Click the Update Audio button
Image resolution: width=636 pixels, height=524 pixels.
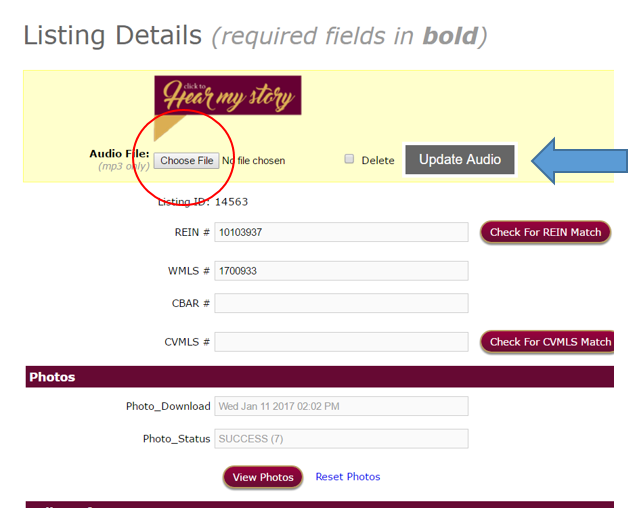coord(460,160)
